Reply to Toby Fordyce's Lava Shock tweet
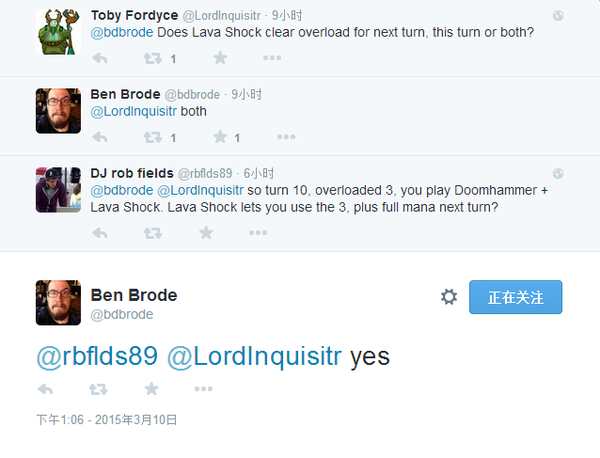 [99, 58]
